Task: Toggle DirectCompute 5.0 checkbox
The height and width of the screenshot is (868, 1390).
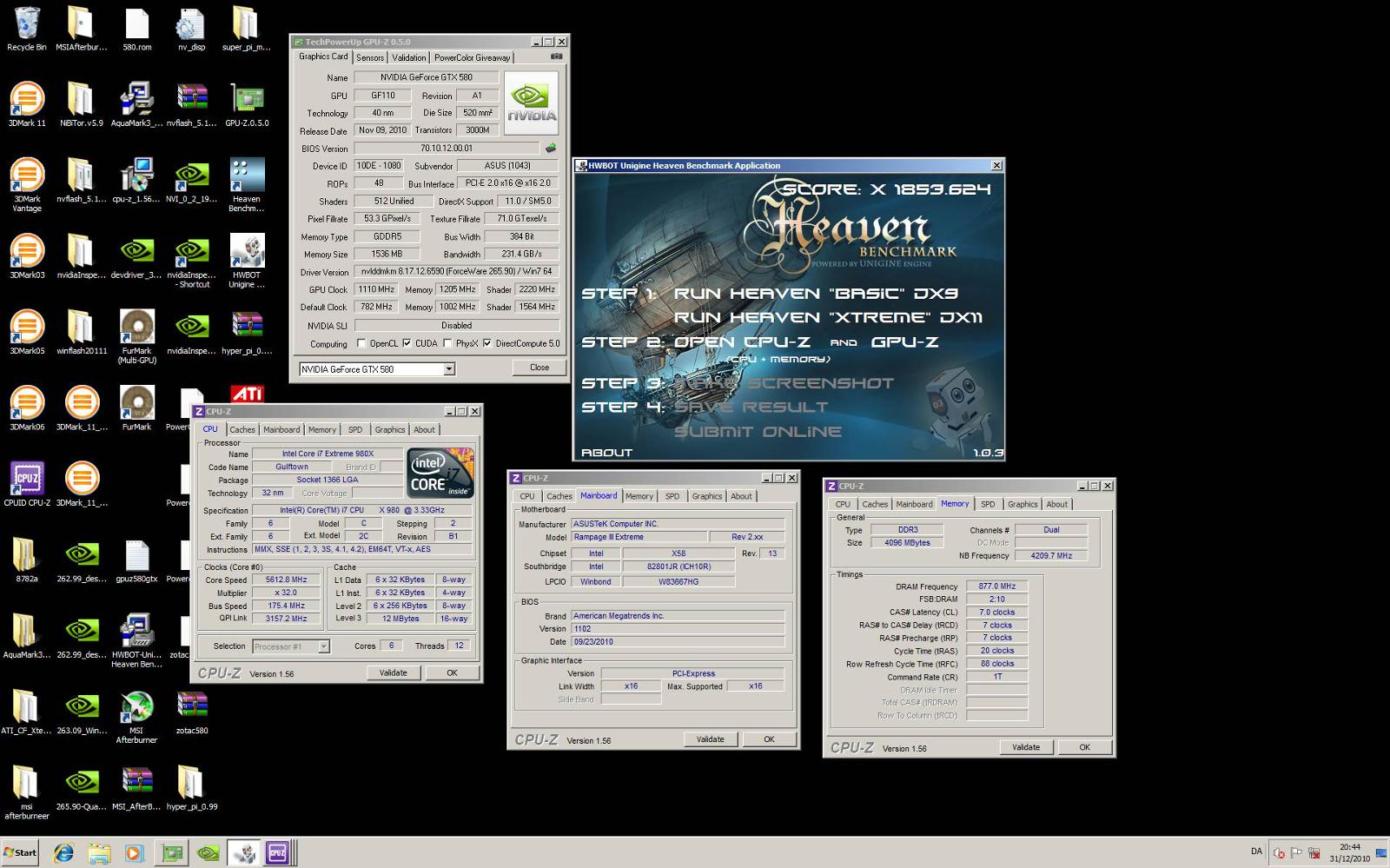Action: click(486, 343)
